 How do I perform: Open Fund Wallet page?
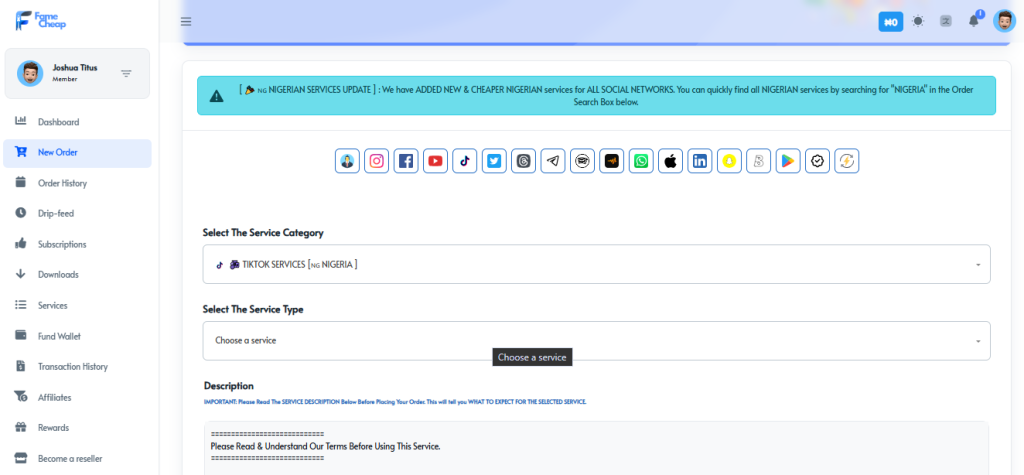(77, 336)
